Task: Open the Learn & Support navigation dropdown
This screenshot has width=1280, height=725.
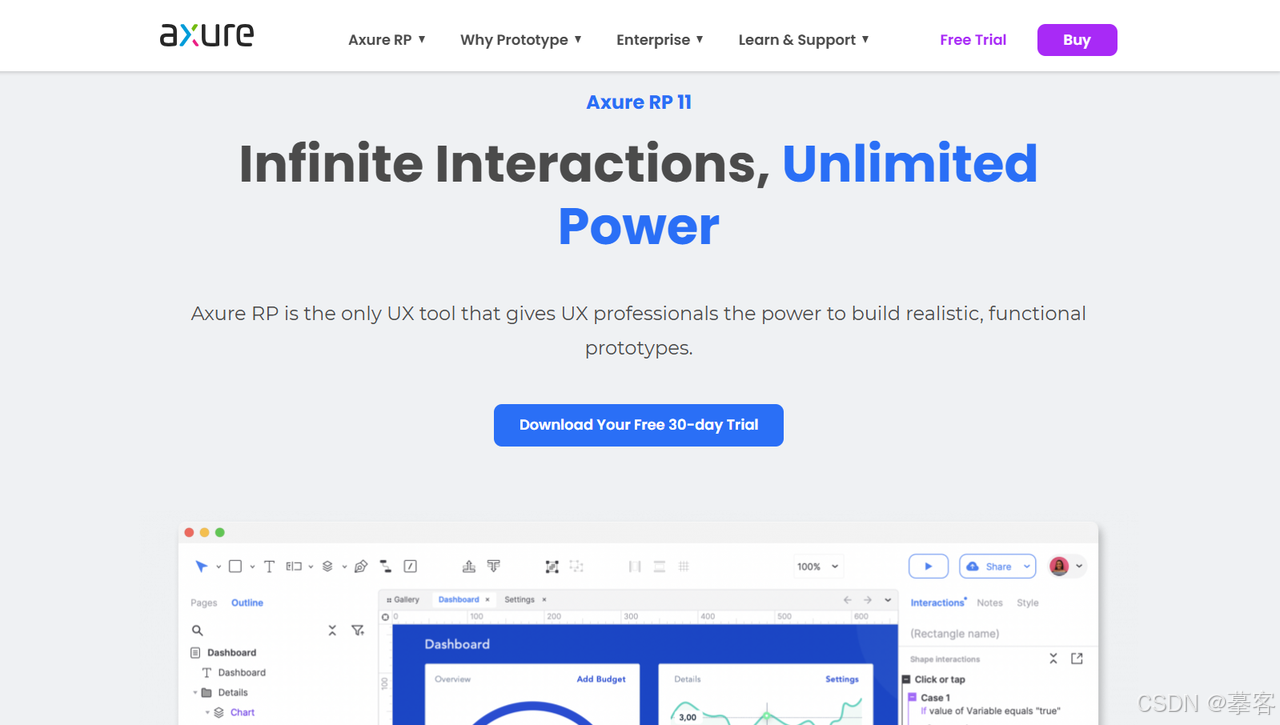Action: point(804,40)
